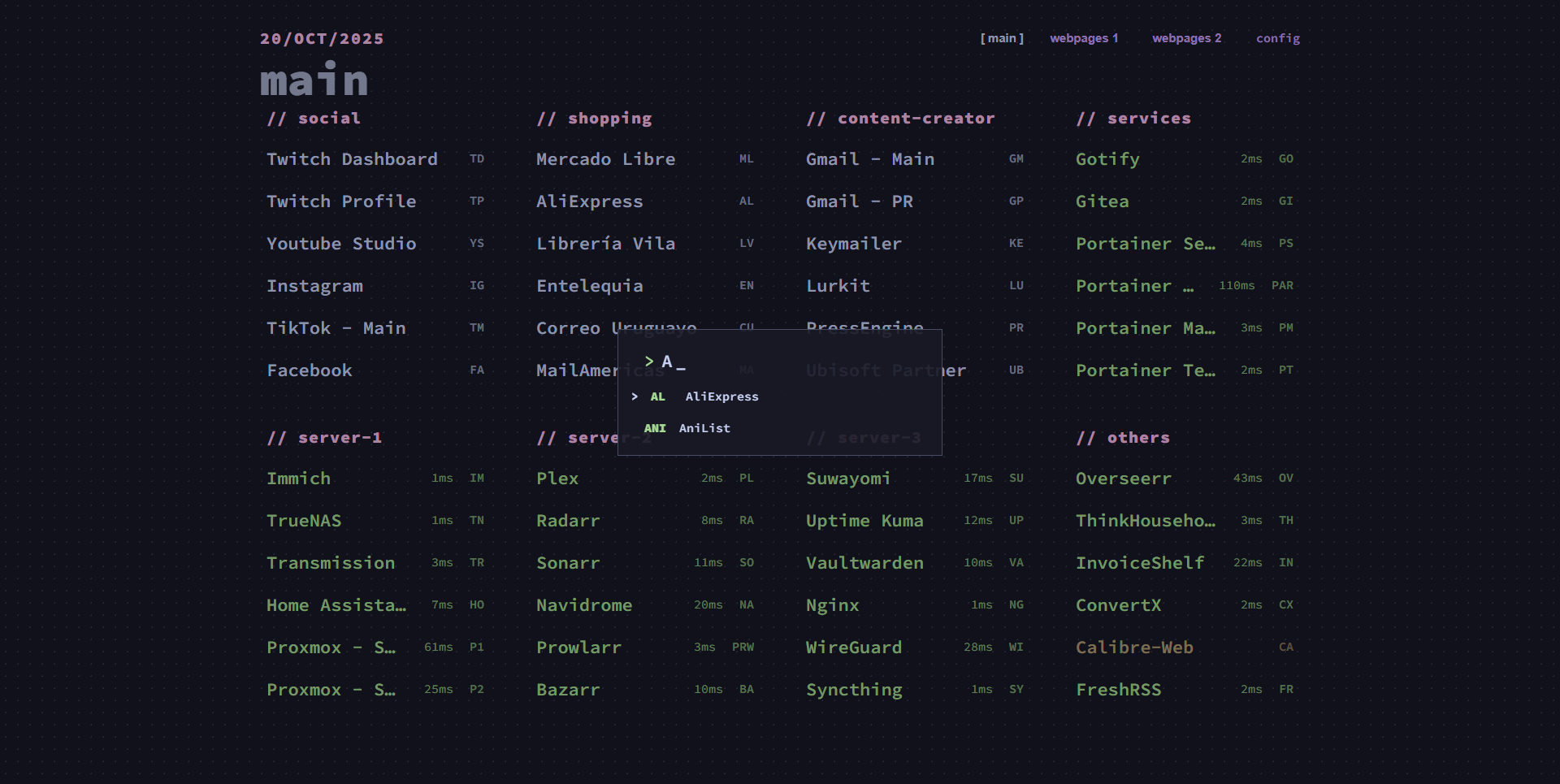The image size is (1560, 784).
Task: Click the // others section header
Action: [1123, 438]
